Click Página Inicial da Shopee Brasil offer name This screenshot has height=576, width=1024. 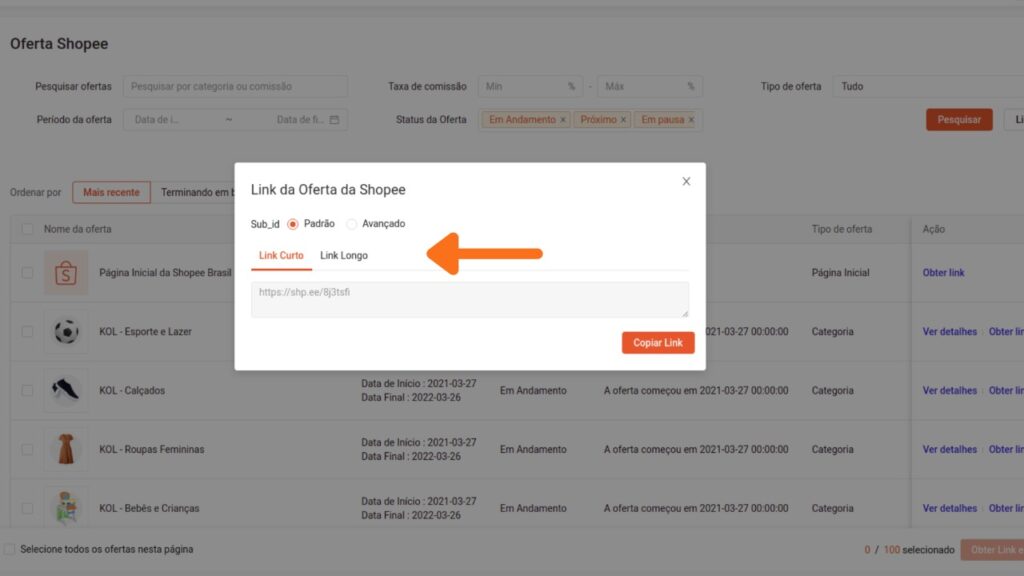pyautogui.click(x=165, y=272)
